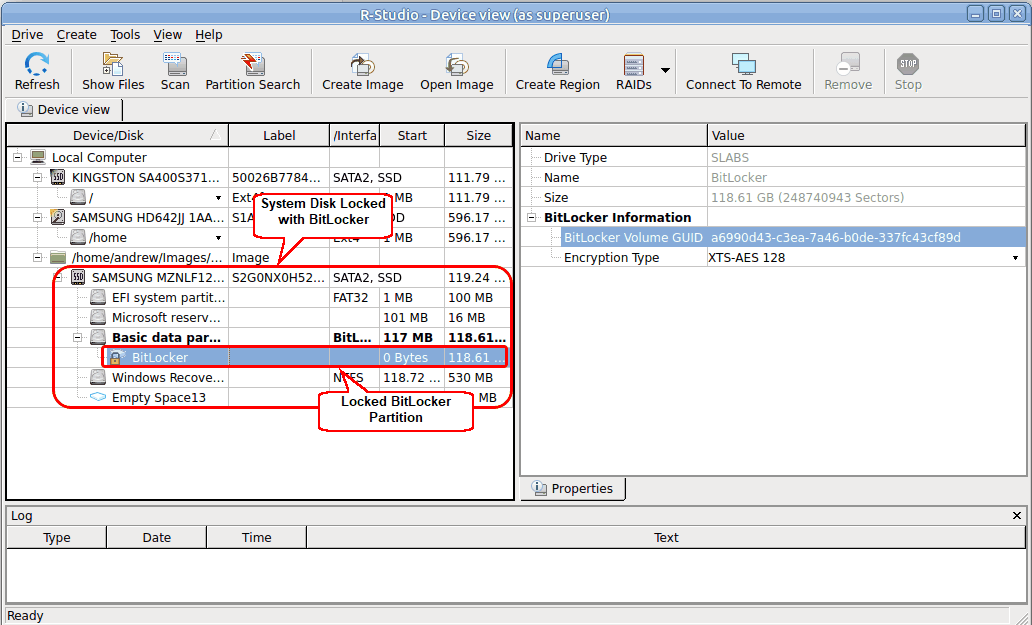Click Connect To Remote icon
1032x625 pixels.
point(744,64)
